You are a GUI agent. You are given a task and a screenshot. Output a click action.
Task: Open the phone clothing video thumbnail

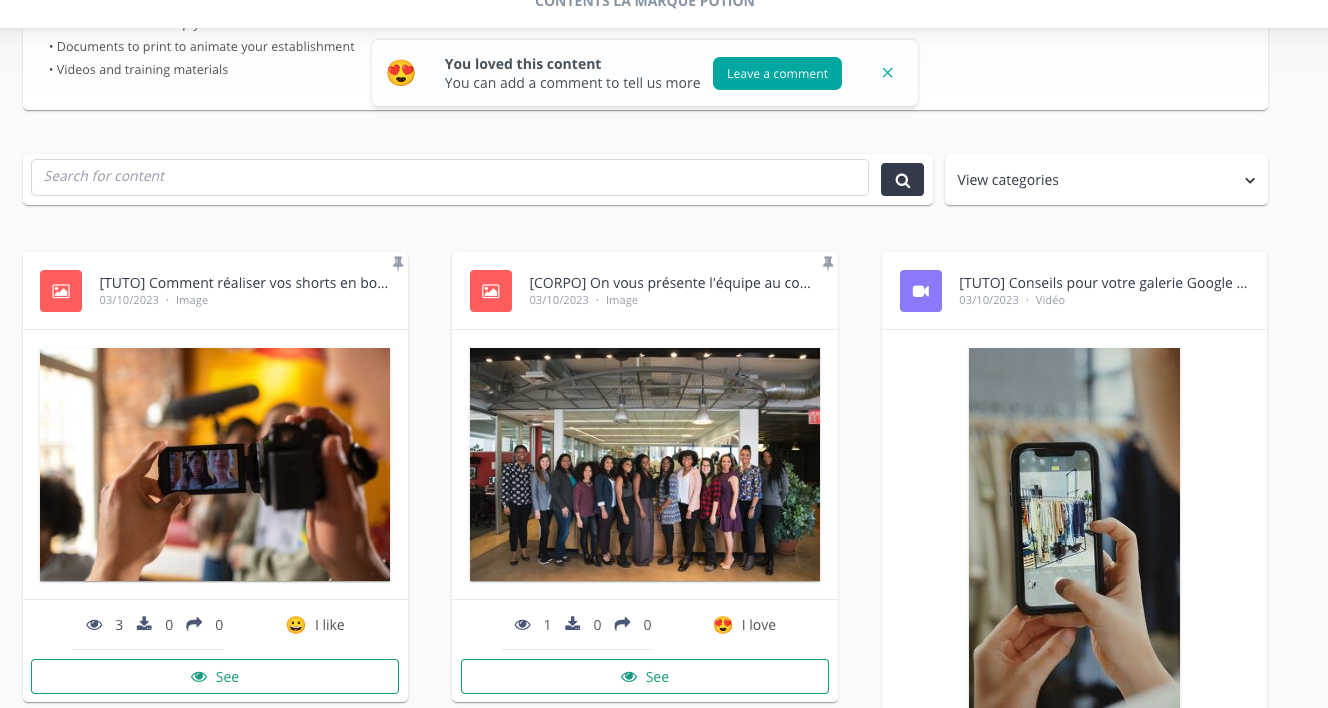coord(1074,528)
